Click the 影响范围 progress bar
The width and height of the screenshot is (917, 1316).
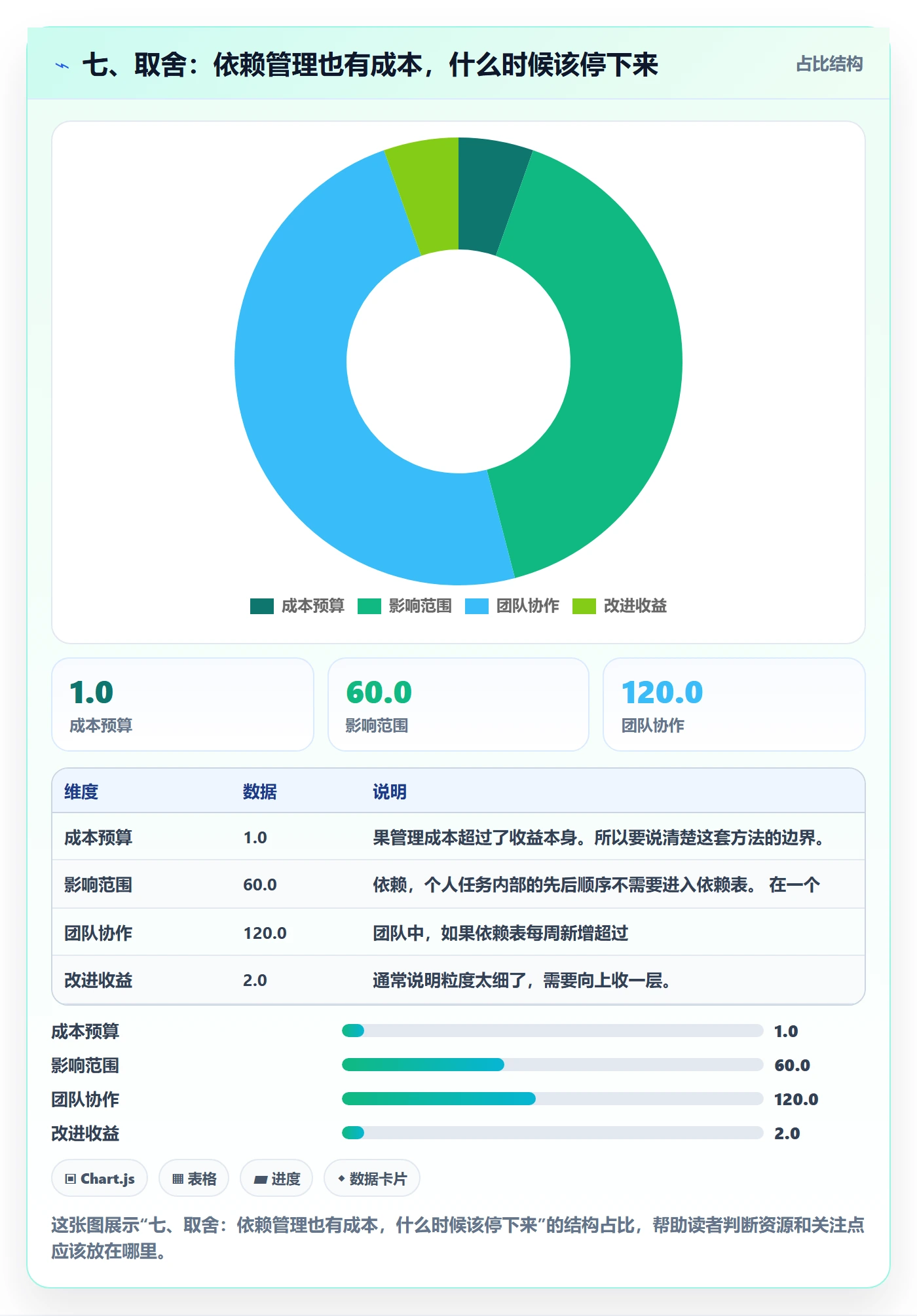point(552,1065)
